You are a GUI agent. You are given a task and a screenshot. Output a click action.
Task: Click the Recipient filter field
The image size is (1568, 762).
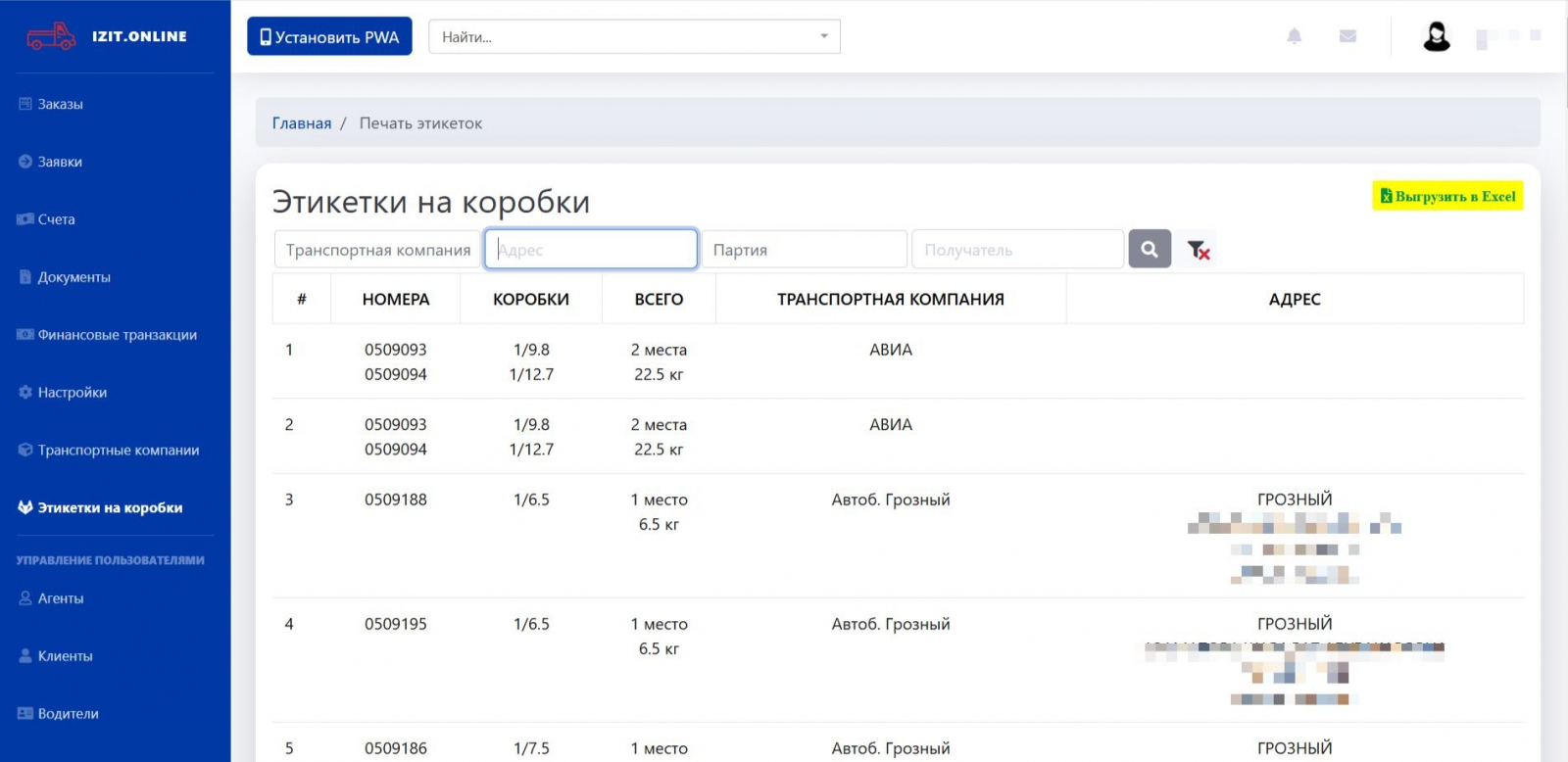click(1016, 250)
